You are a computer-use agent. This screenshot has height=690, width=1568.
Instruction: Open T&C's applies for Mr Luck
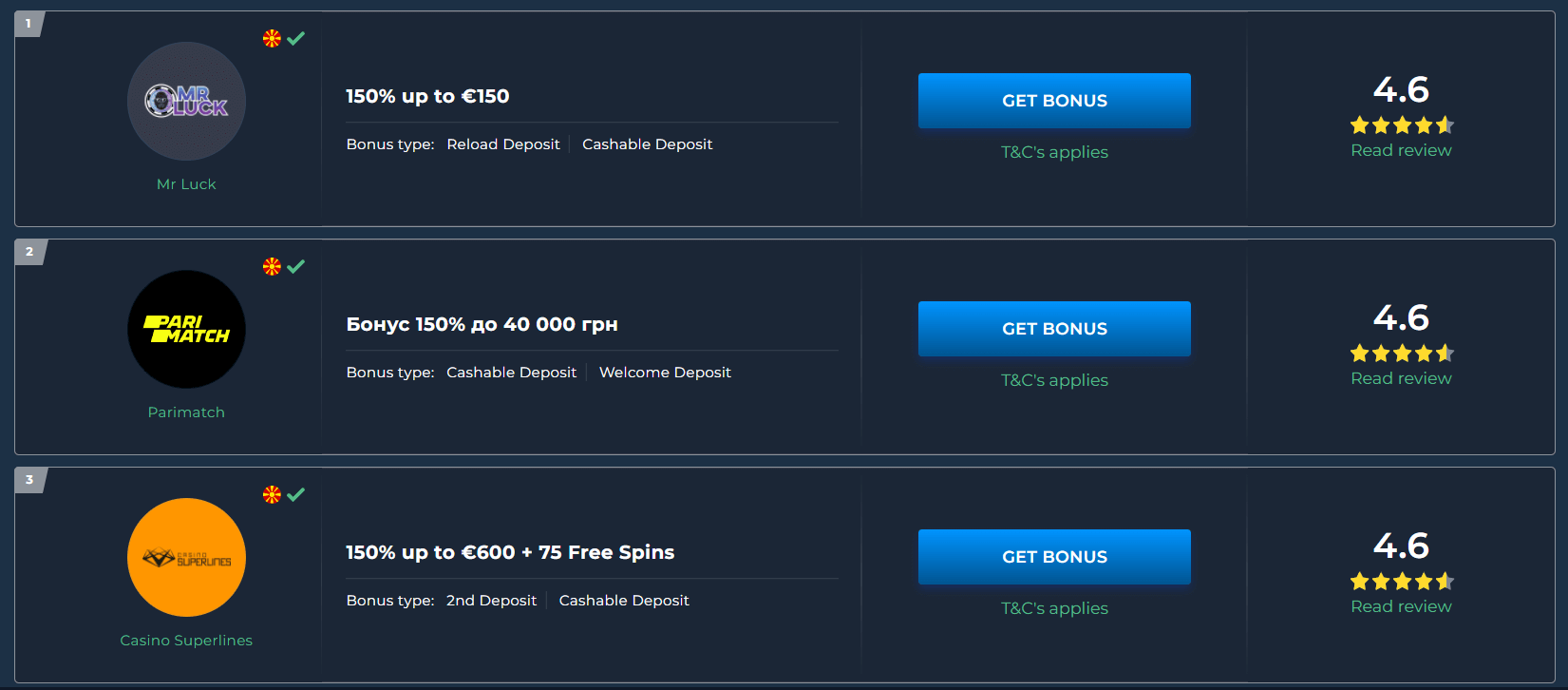pyautogui.click(x=1054, y=152)
